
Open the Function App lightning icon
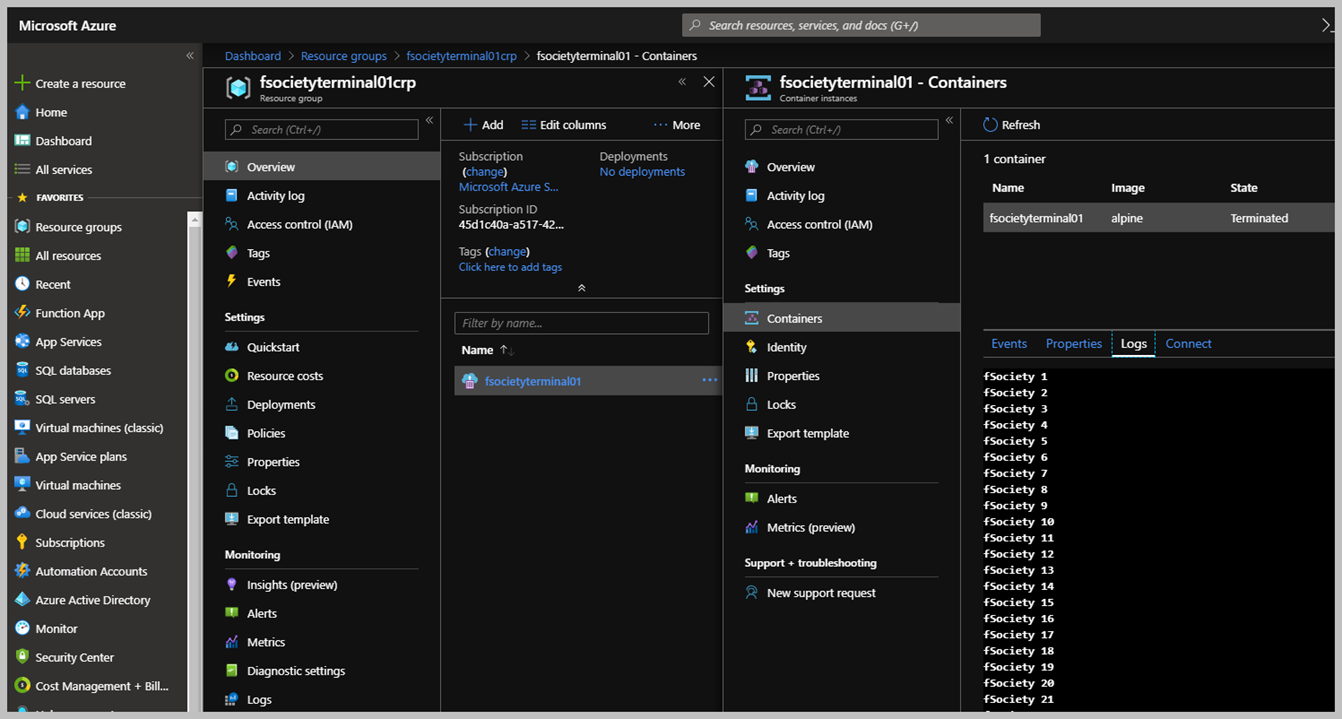click(x=22, y=313)
